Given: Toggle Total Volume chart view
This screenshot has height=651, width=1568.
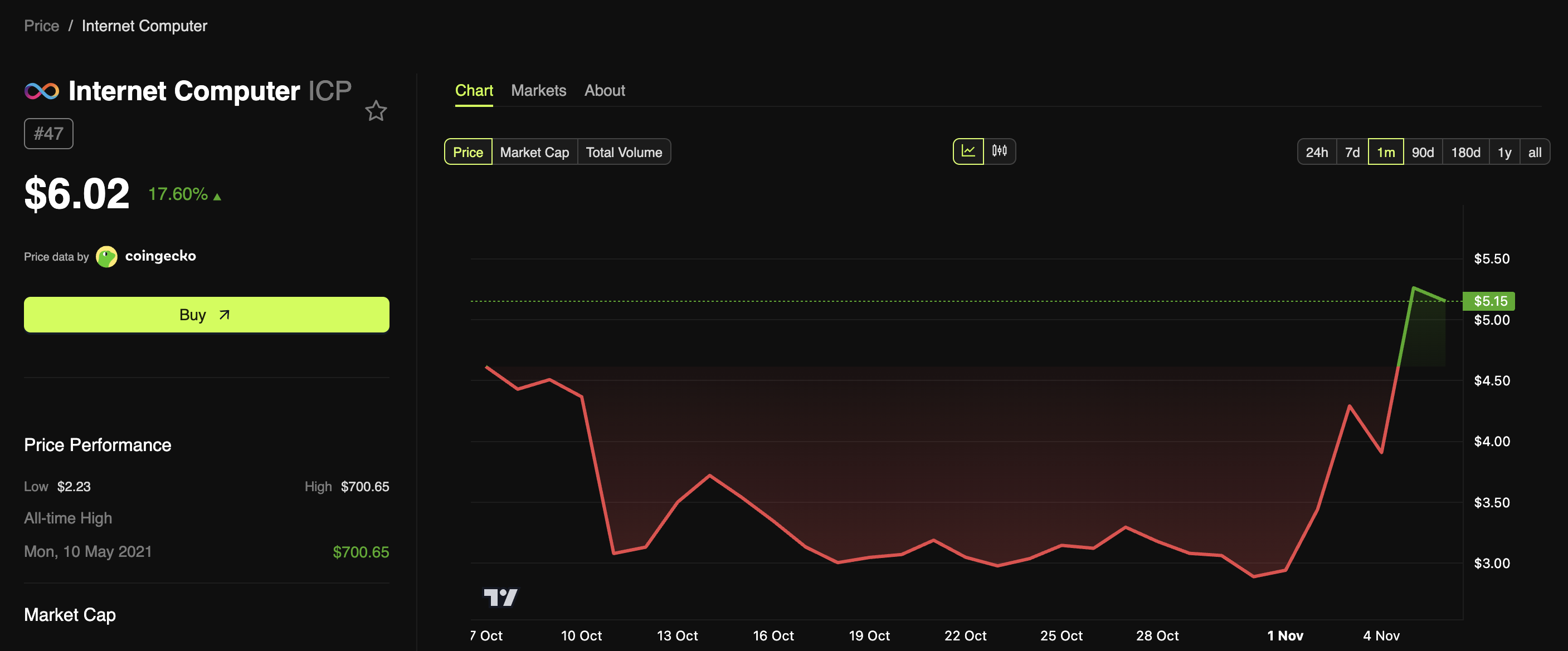Looking at the screenshot, I should (625, 152).
